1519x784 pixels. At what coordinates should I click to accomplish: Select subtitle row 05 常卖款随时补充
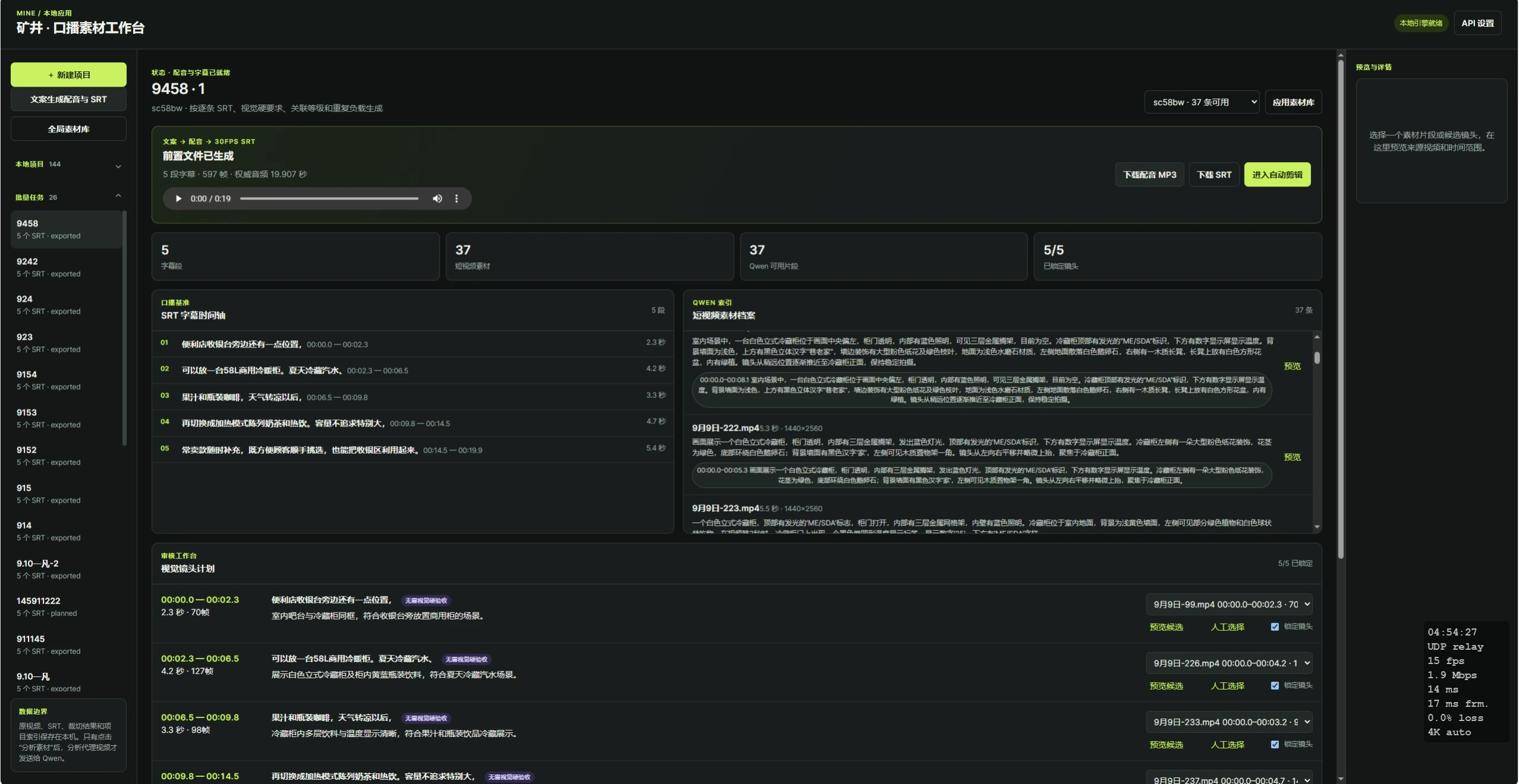pos(413,450)
